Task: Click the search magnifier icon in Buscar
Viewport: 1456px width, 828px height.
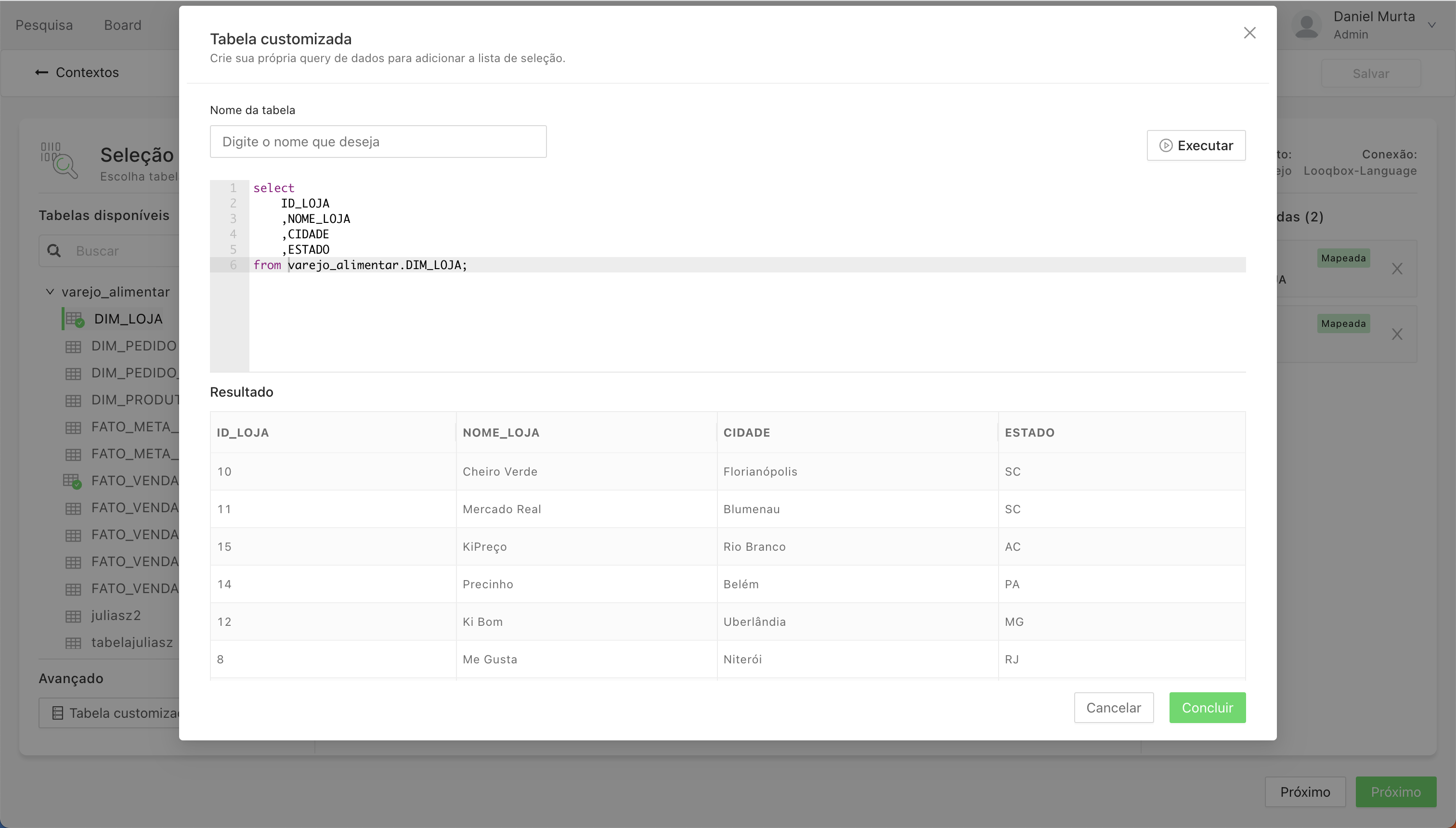Action: [54, 251]
